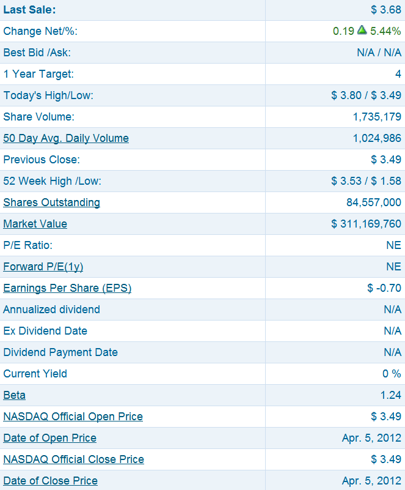Select the Share Volume label
Screen dimensions: 405x490
39,117
